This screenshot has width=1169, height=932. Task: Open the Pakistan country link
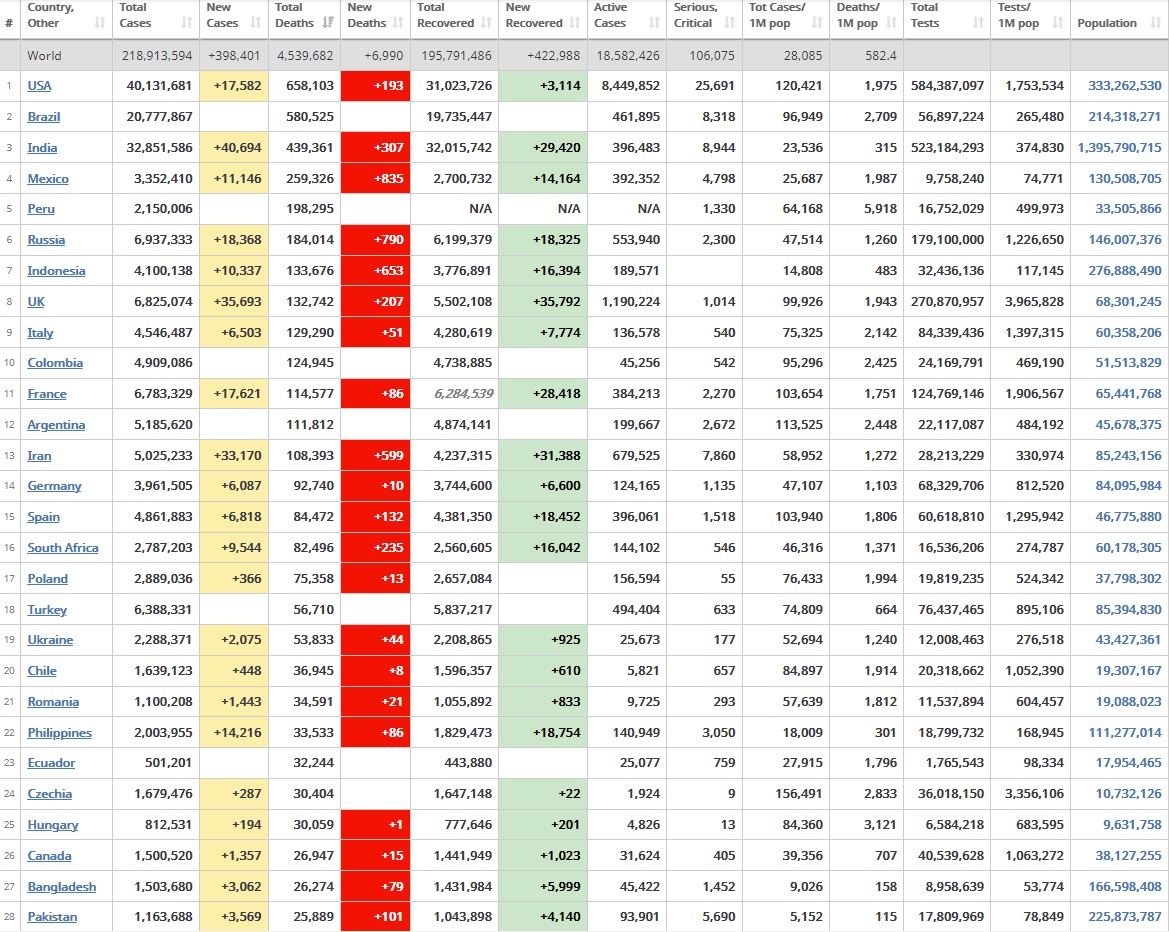tap(52, 917)
